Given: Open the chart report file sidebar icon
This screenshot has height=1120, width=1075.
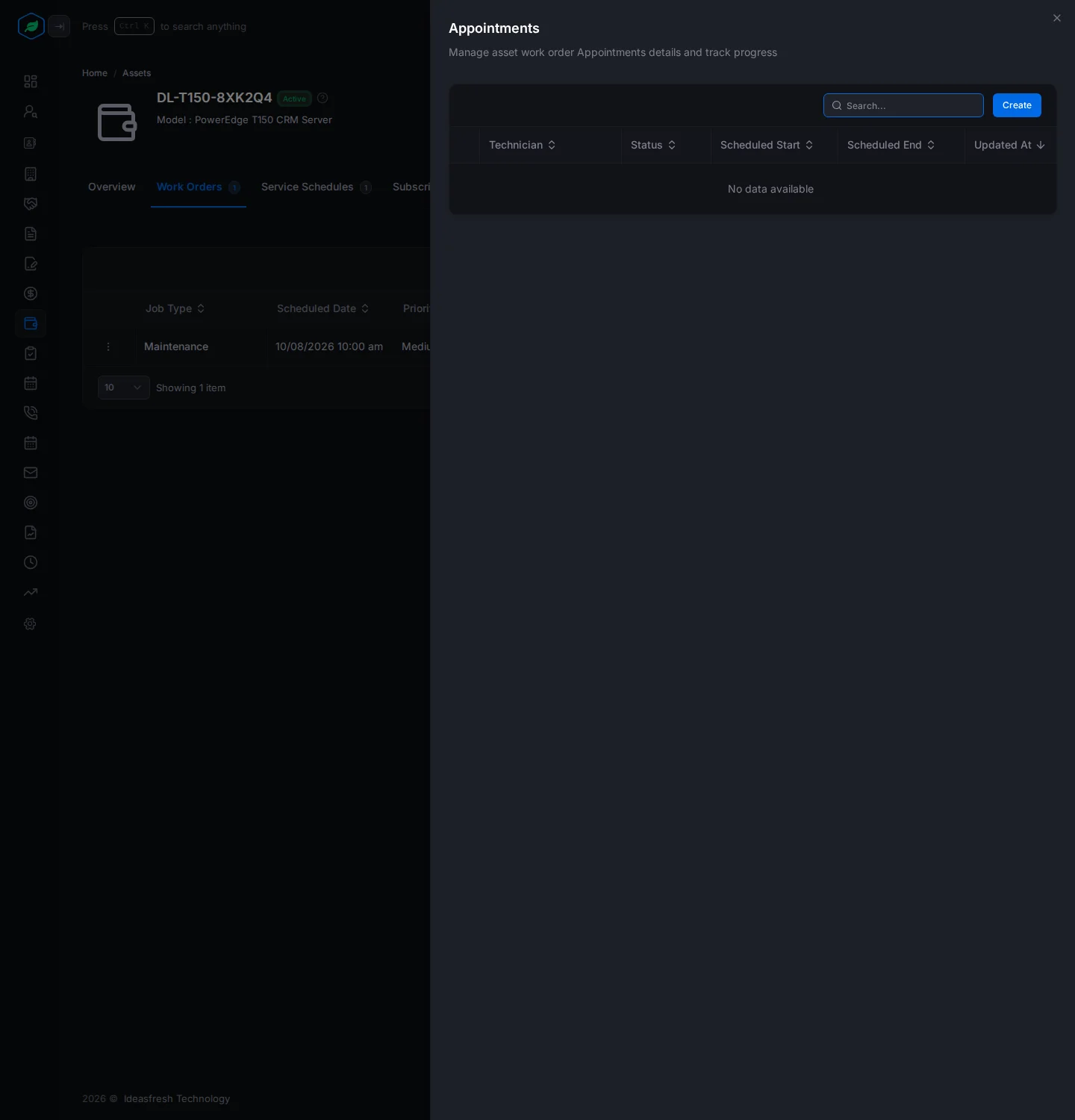Looking at the screenshot, I should pyautogui.click(x=31, y=532).
